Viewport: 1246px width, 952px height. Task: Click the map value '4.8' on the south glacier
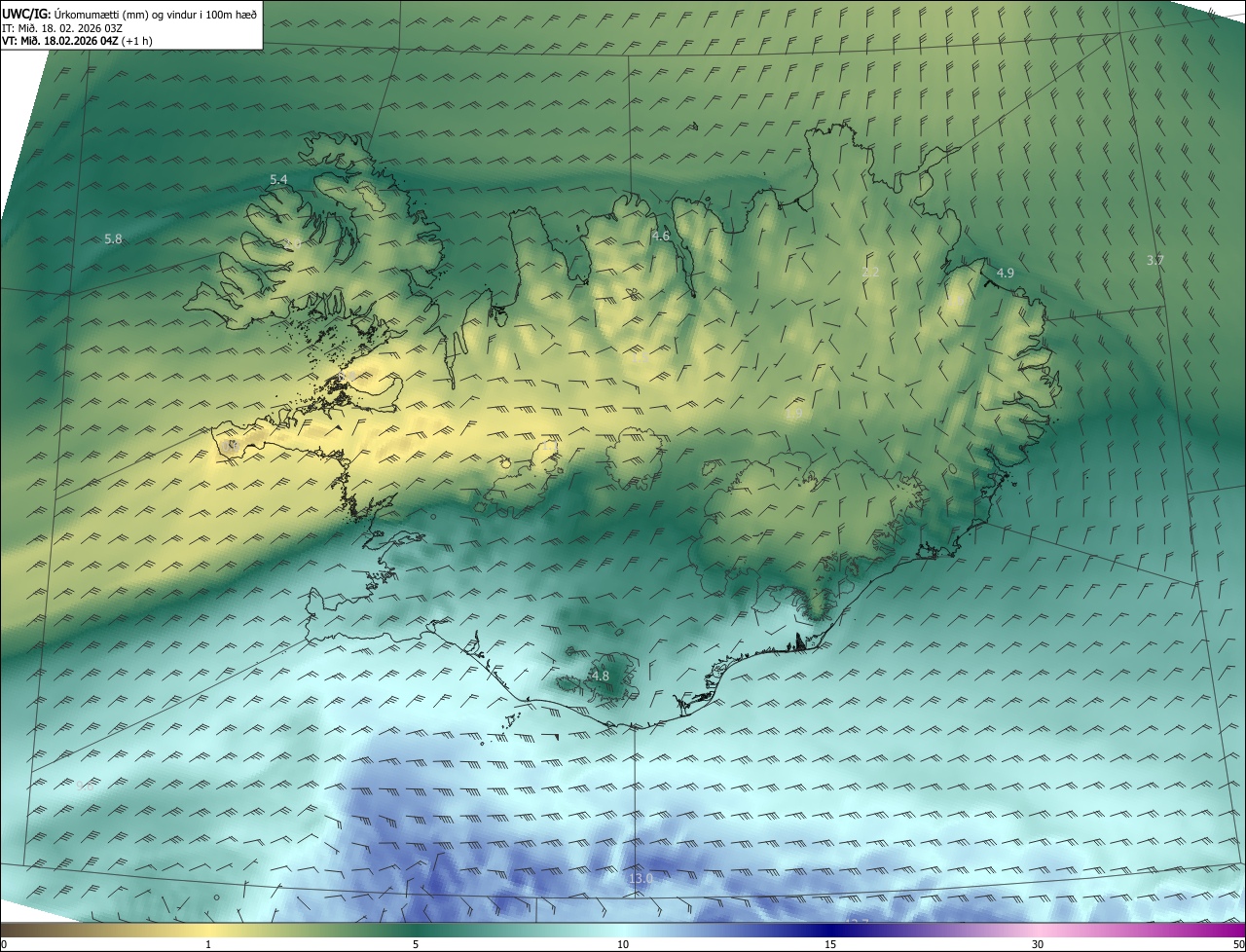[x=600, y=676]
